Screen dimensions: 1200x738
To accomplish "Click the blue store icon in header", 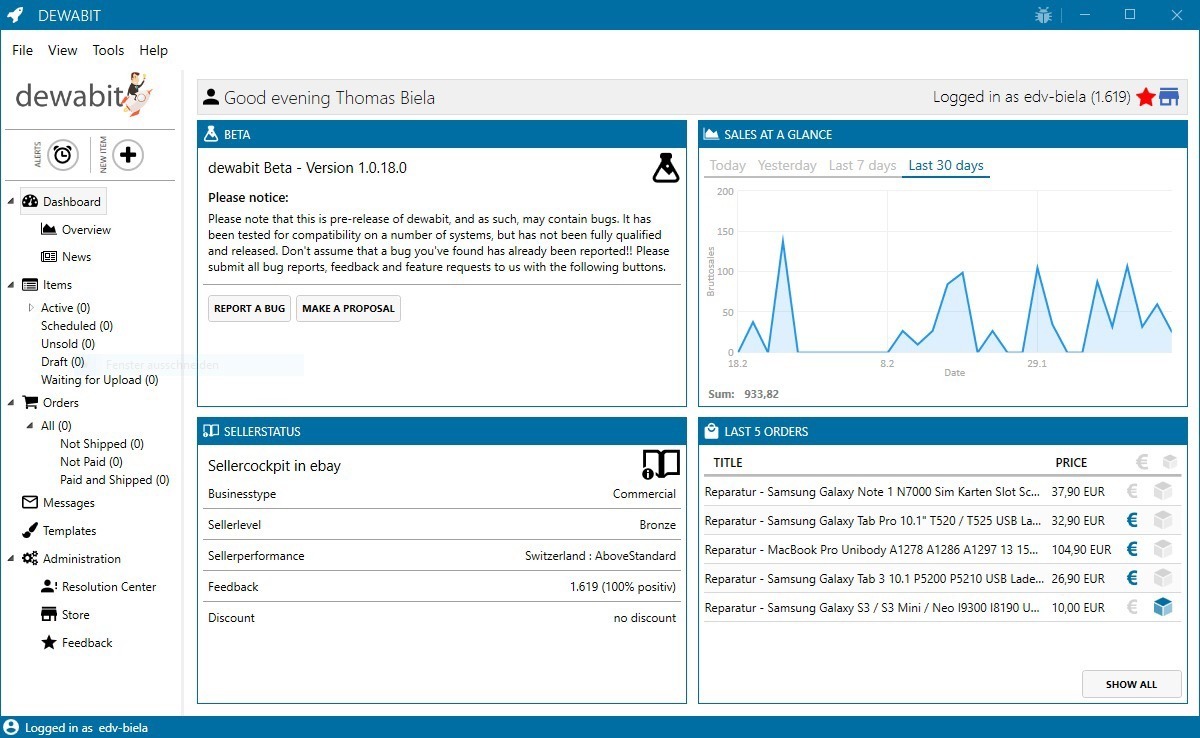I will [x=1169, y=97].
